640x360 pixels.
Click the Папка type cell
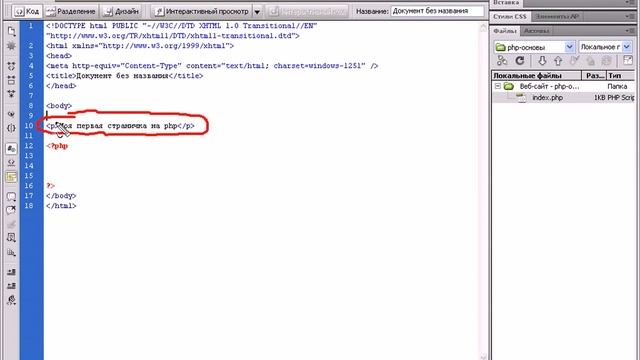pos(617,87)
